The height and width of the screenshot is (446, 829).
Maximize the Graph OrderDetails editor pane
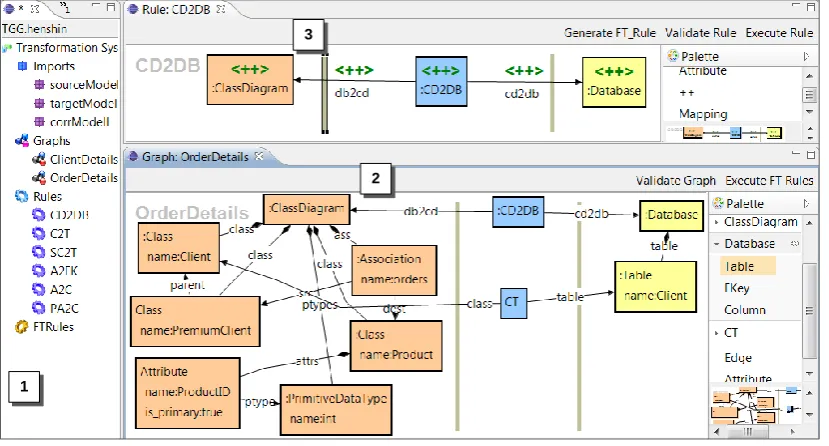pyautogui.click(x=811, y=155)
